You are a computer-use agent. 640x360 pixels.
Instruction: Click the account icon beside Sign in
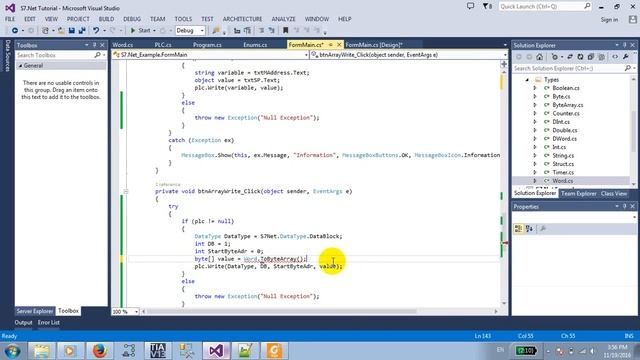pos(633,19)
